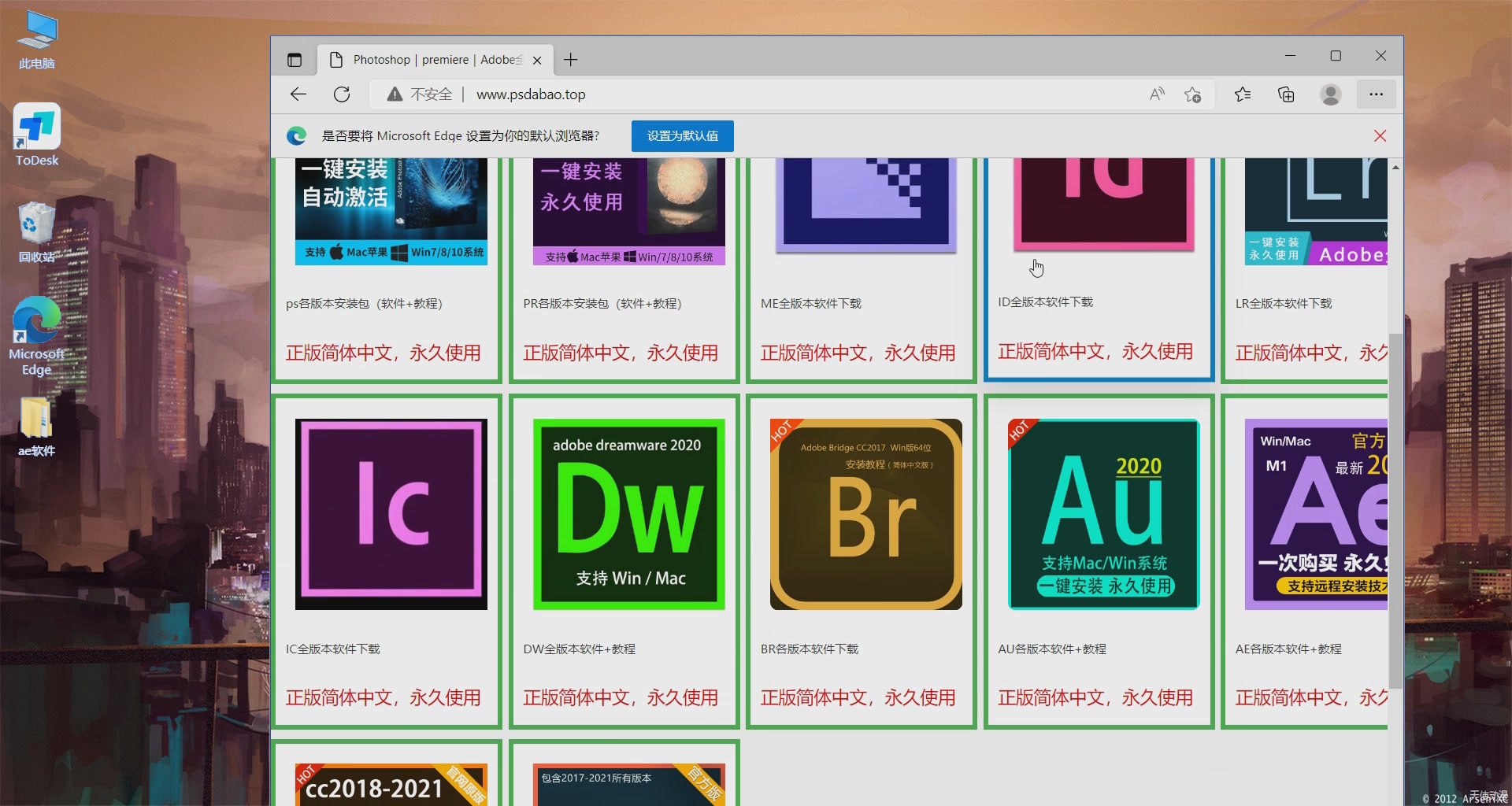Open the Ic InCopy product thumbnail

[x=391, y=514]
